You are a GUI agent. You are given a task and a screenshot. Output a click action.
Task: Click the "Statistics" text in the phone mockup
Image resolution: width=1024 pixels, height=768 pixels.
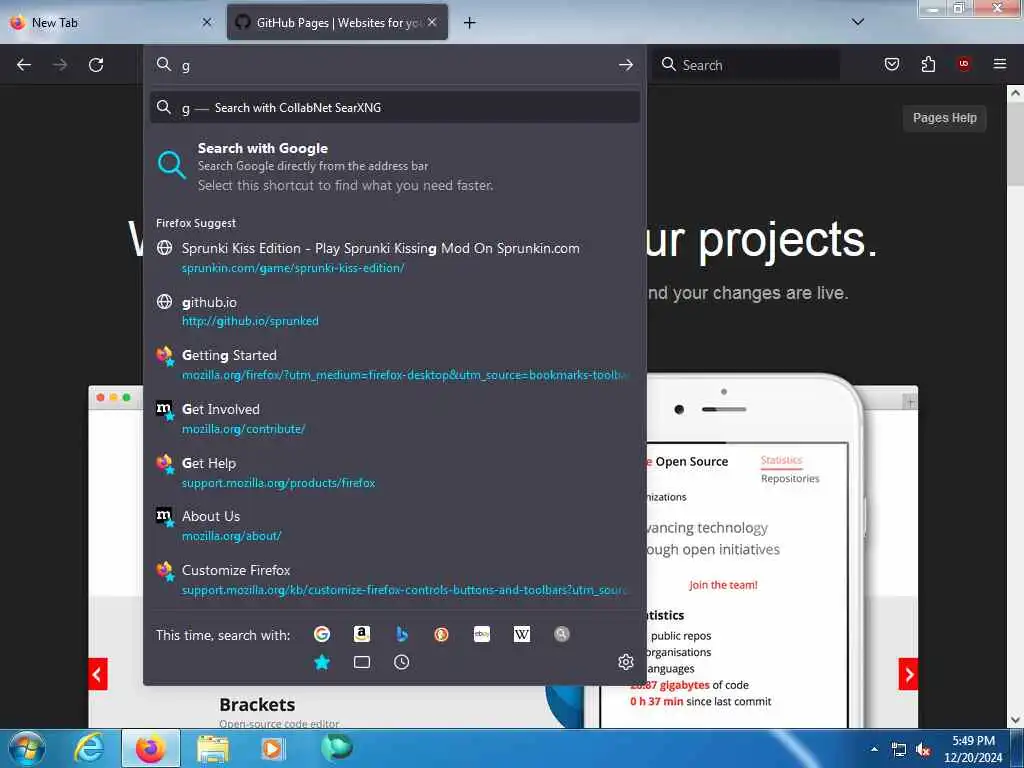(781, 460)
